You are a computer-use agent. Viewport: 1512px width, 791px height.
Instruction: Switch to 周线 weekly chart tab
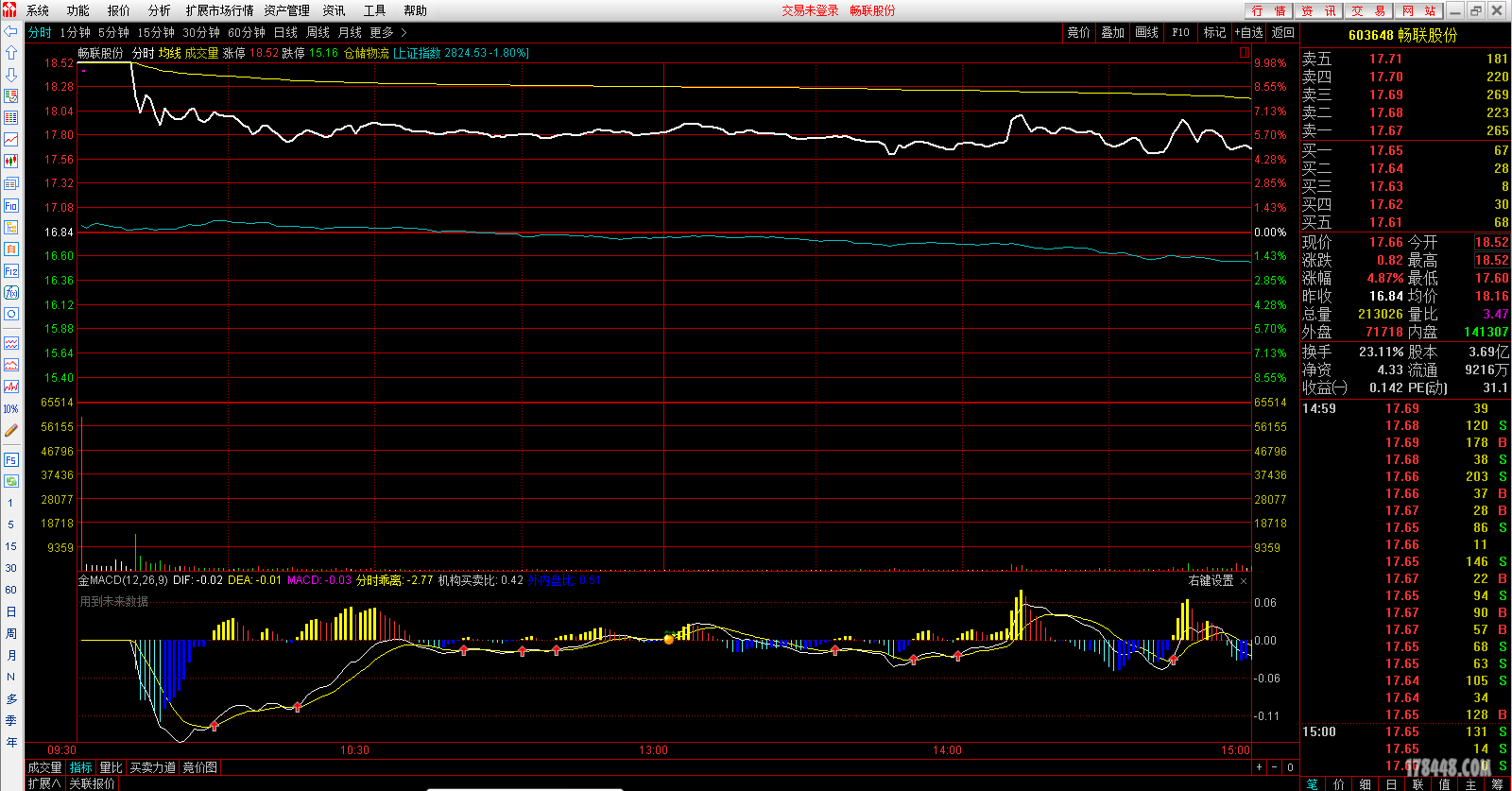(x=318, y=32)
